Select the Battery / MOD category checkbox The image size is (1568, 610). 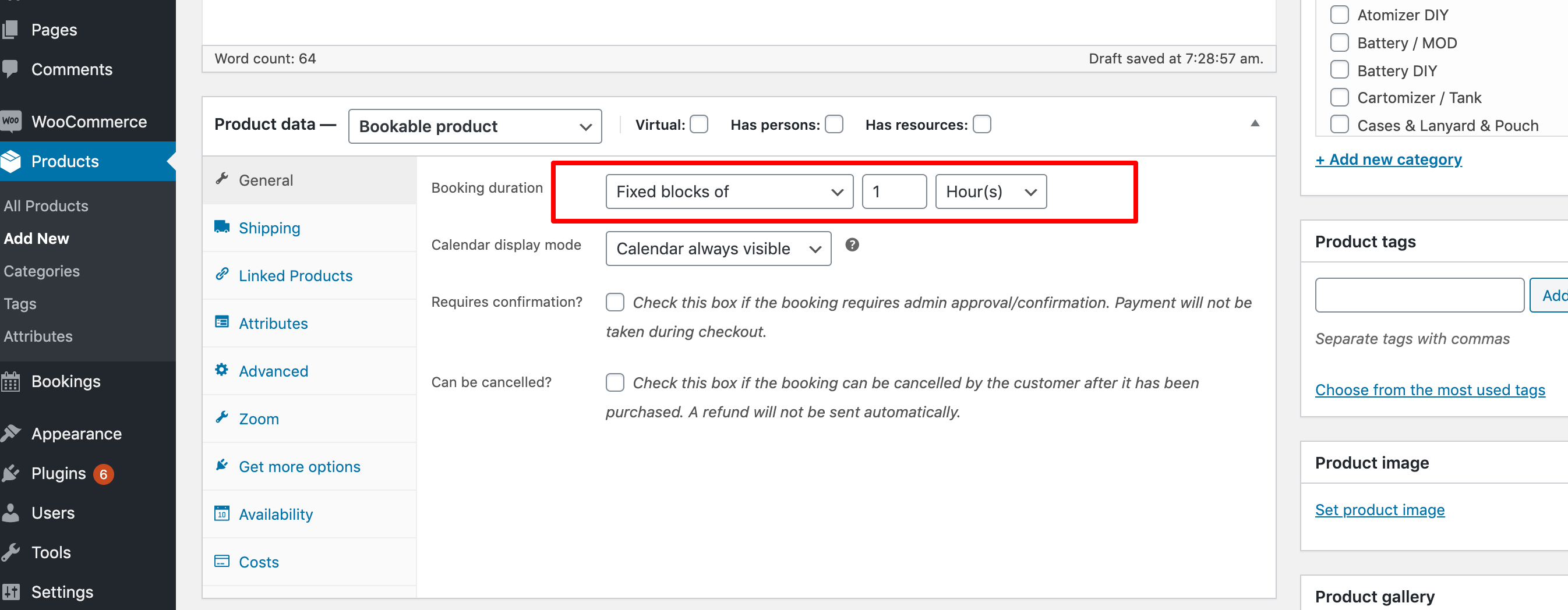point(1339,42)
